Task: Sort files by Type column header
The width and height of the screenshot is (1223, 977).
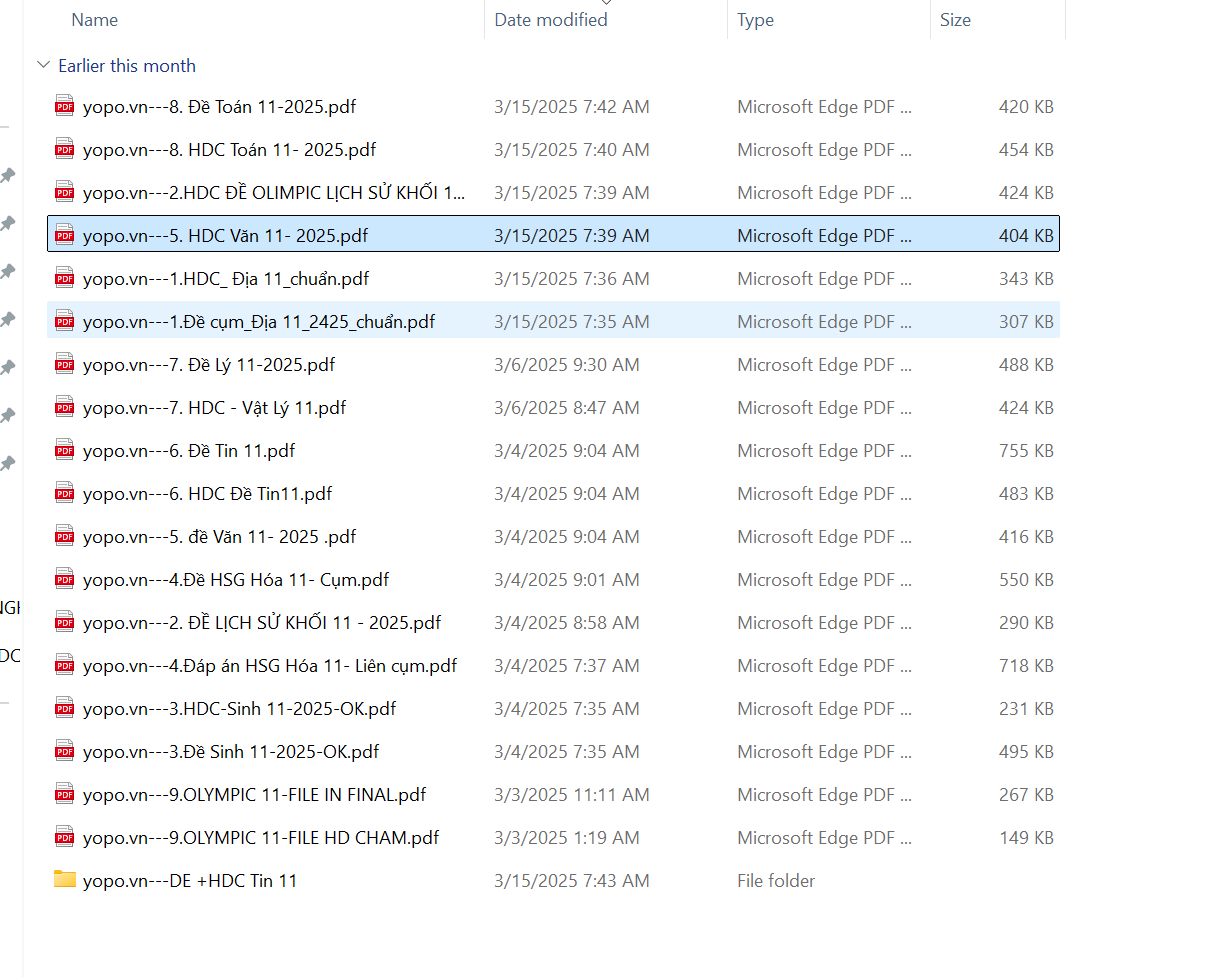Action: pyautogui.click(x=755, y=20)
